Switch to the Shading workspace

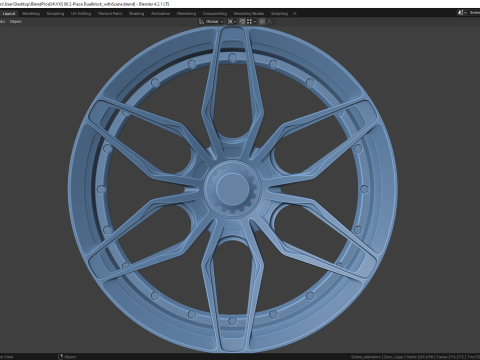(x=137, y=14)
